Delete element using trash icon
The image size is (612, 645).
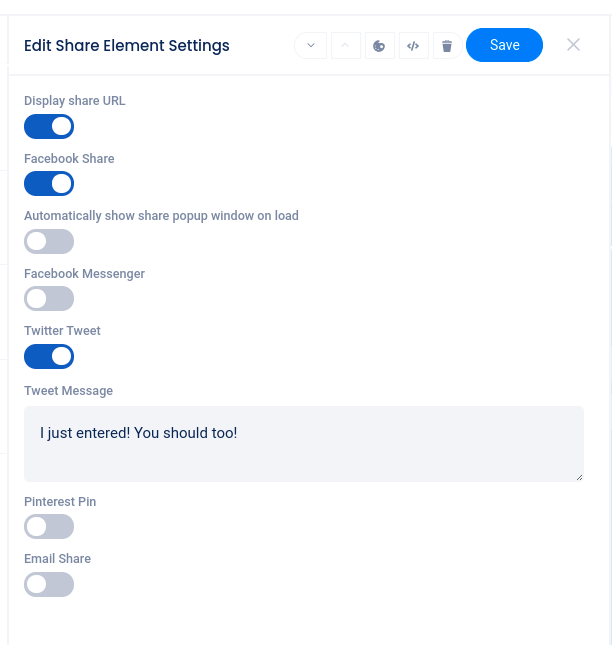(447, 46)
